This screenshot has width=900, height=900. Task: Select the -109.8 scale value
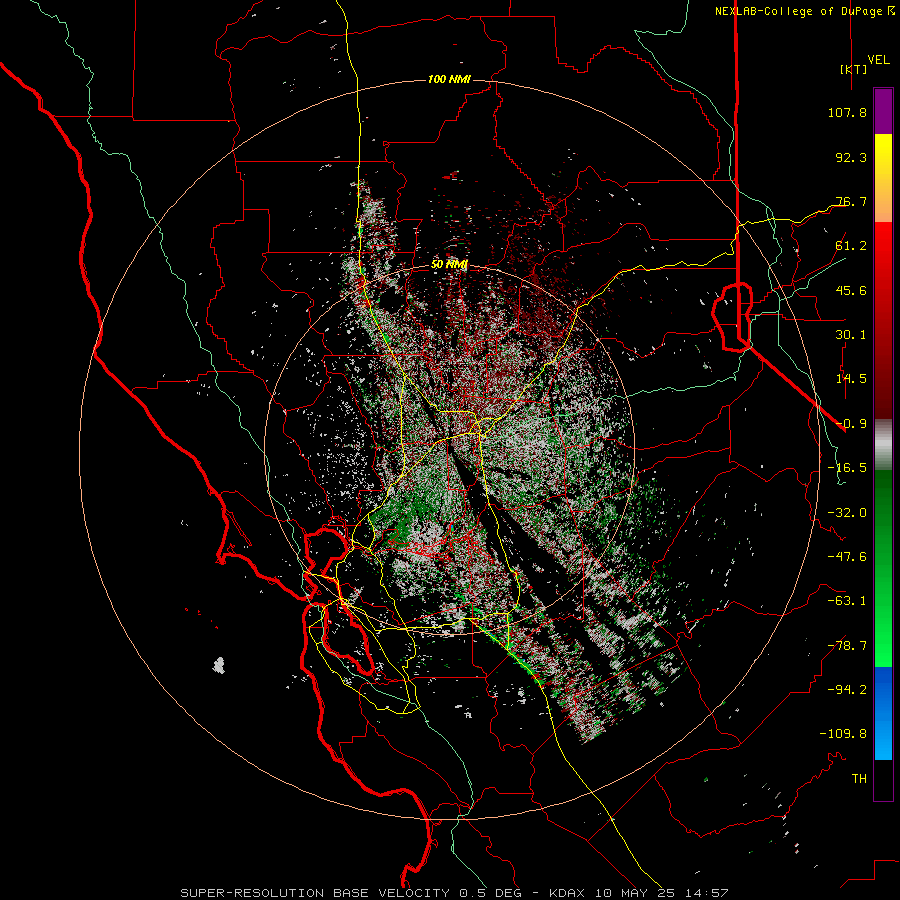coord(843,734)
